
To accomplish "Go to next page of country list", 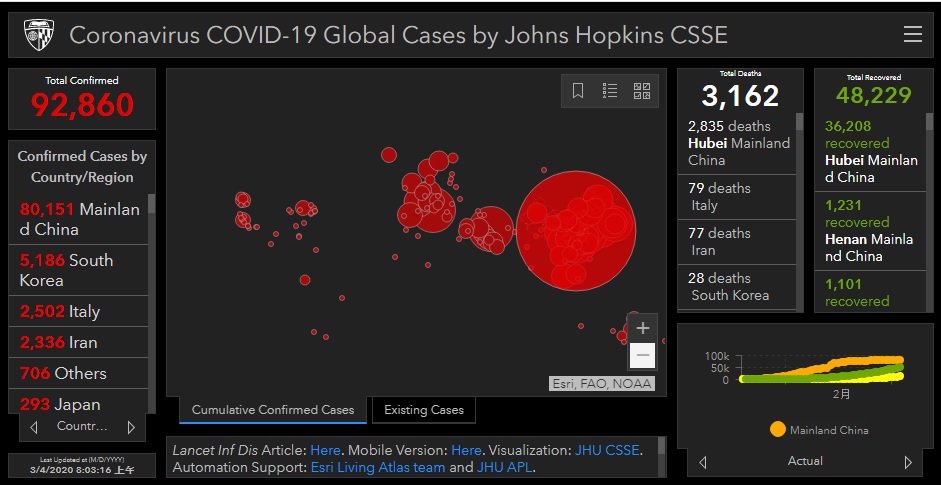I will coord(131,427).
